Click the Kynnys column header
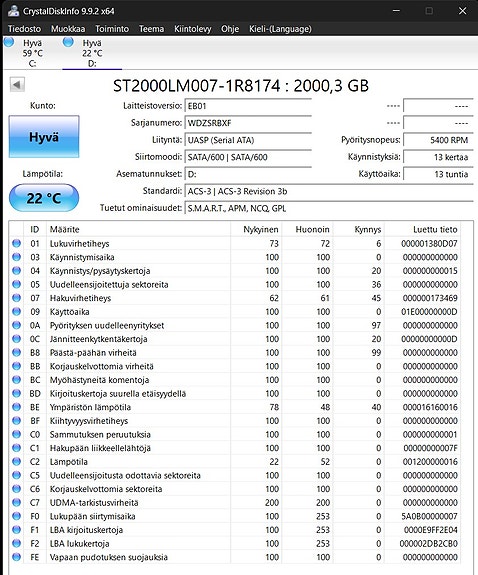Screen dimensions: 478x575 pos(358,229)
